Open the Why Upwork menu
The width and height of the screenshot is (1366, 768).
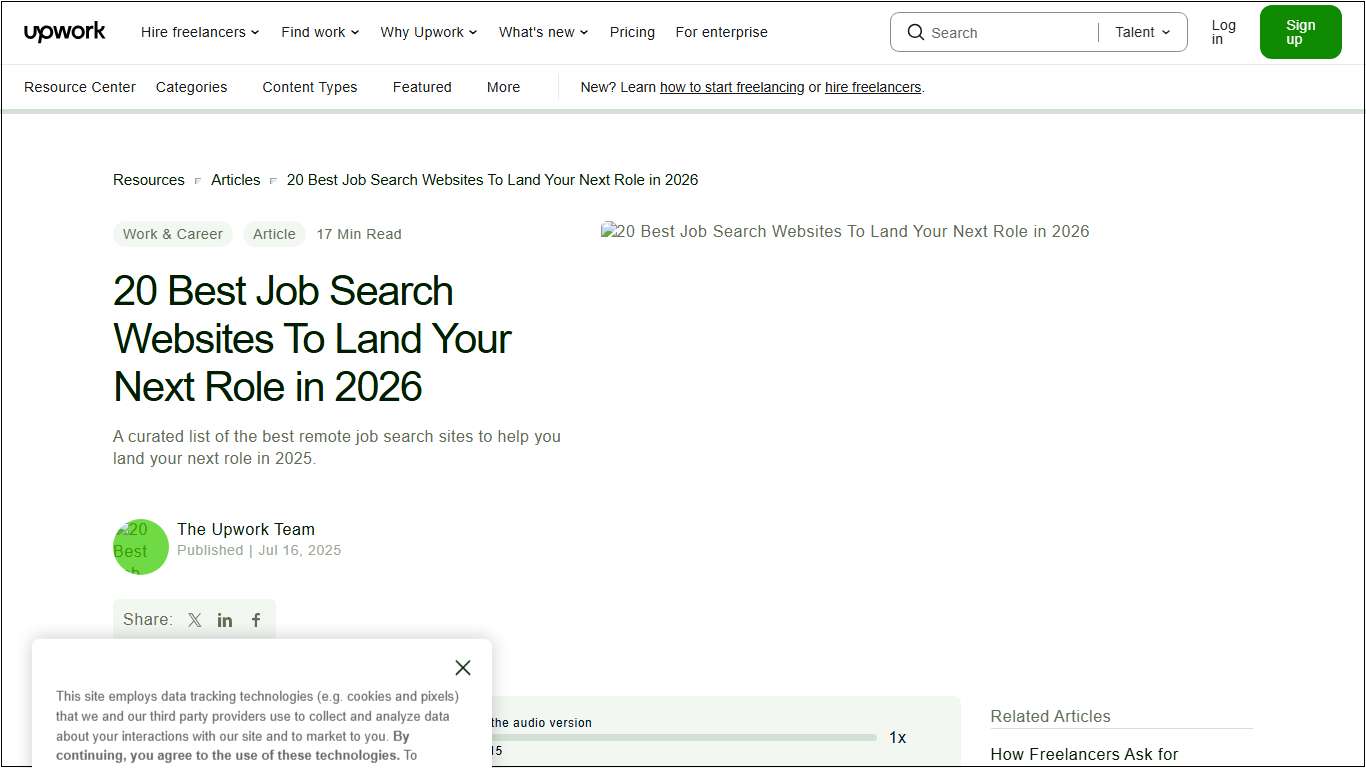(x=428, y=32)
